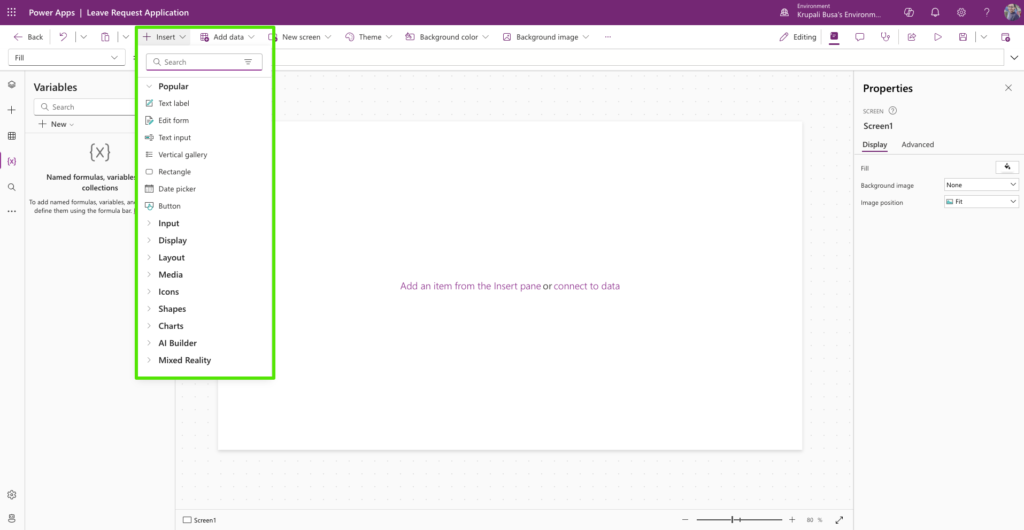This screenshot has width=1024, height=530.
Task: Open Settings gear at bottom of sidebar
Action: point(11,495)
